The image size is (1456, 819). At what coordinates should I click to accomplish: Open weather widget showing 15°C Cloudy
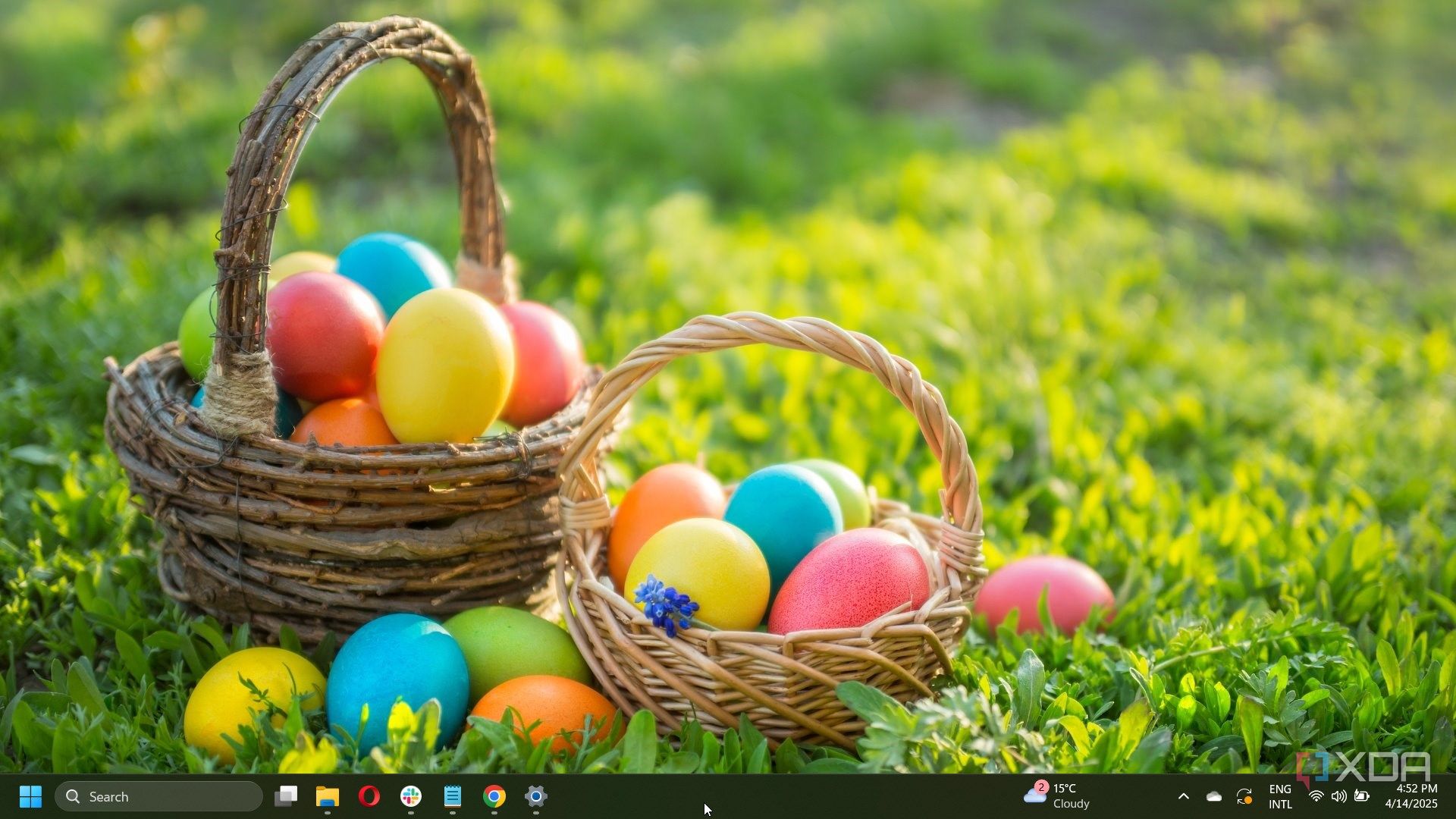coord(1058,796)
